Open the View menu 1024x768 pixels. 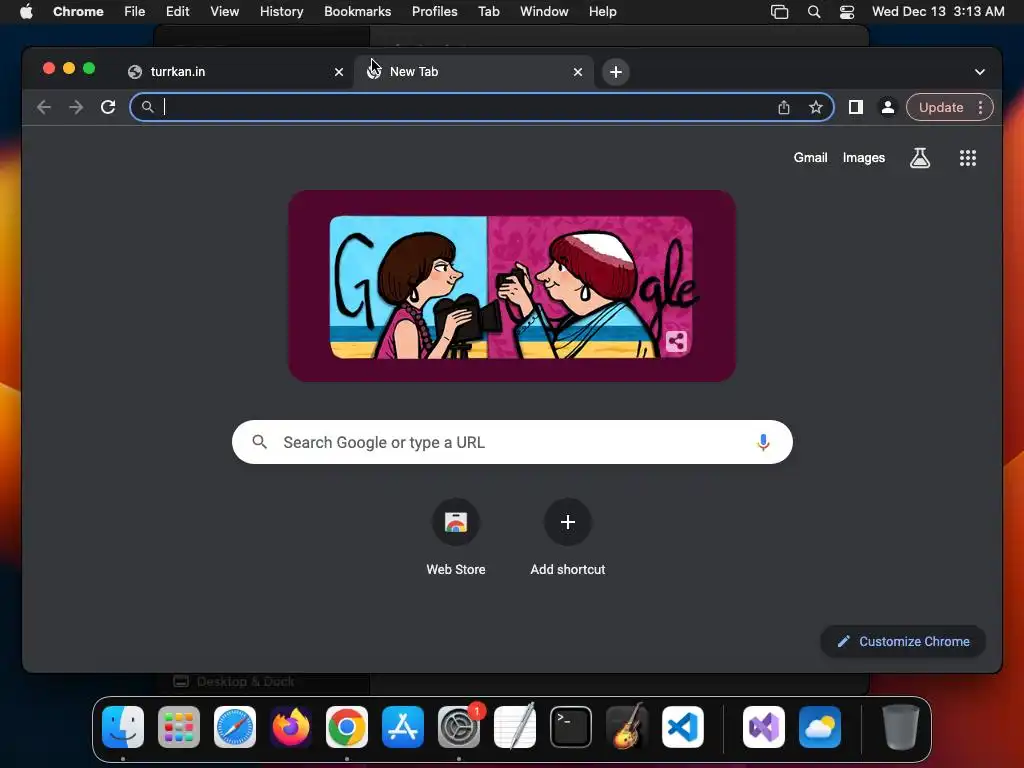(x=224, y=12)
